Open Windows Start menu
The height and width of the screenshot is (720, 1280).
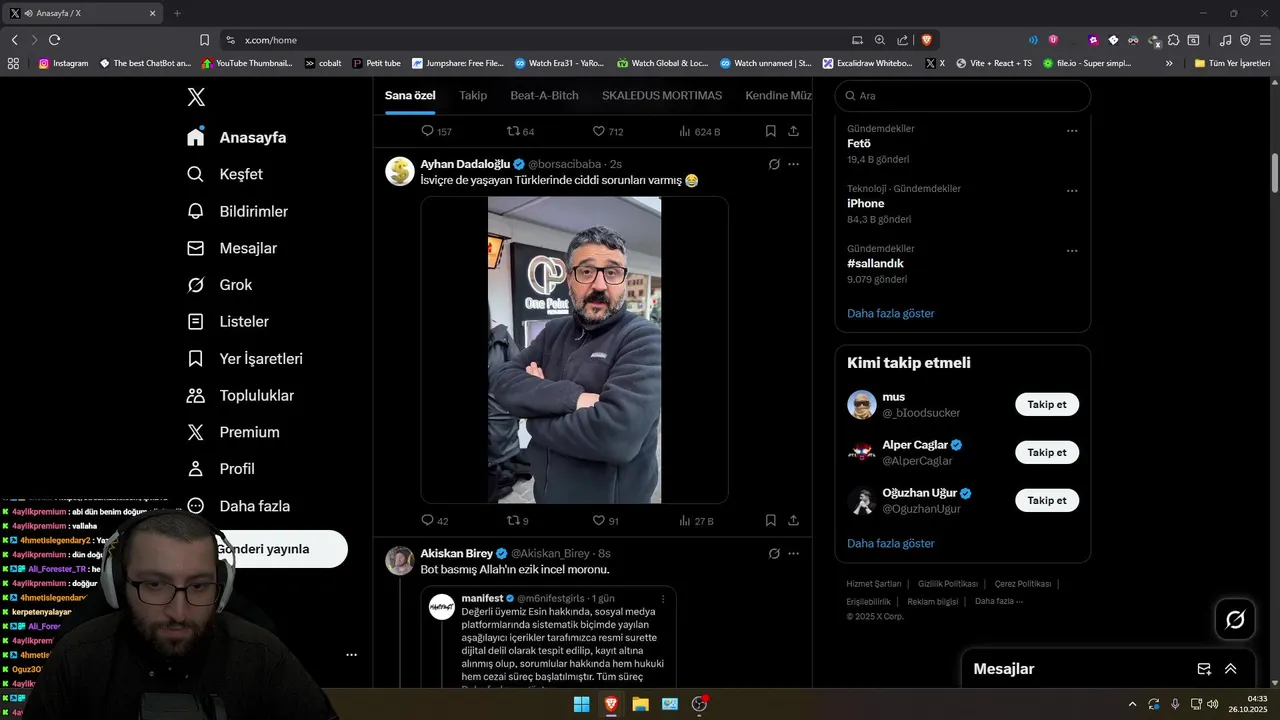(581, 704)
